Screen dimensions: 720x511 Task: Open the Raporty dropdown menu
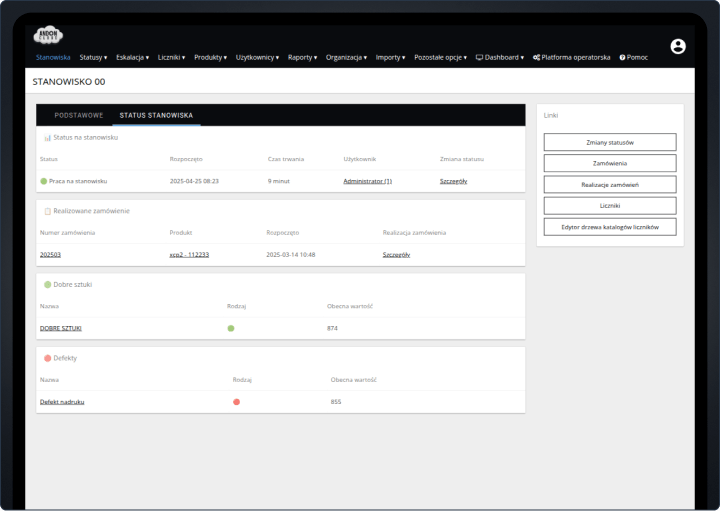302,58
